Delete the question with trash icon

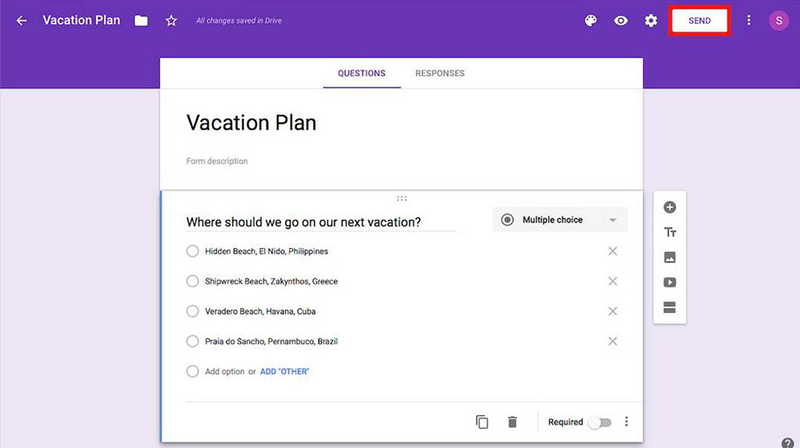[x=512, y=422]
